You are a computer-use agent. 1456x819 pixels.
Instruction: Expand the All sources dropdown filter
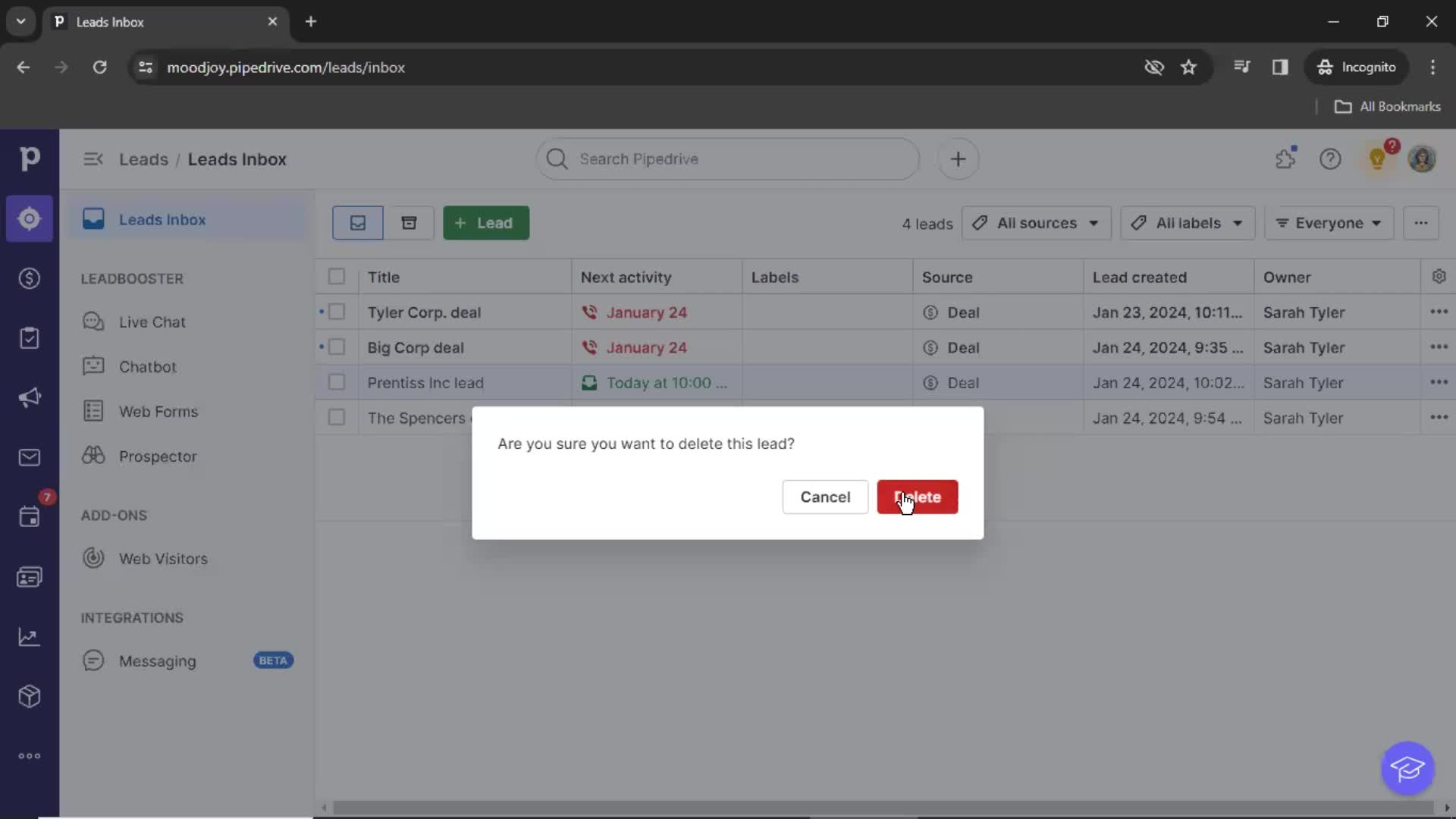pos(1035,222)
